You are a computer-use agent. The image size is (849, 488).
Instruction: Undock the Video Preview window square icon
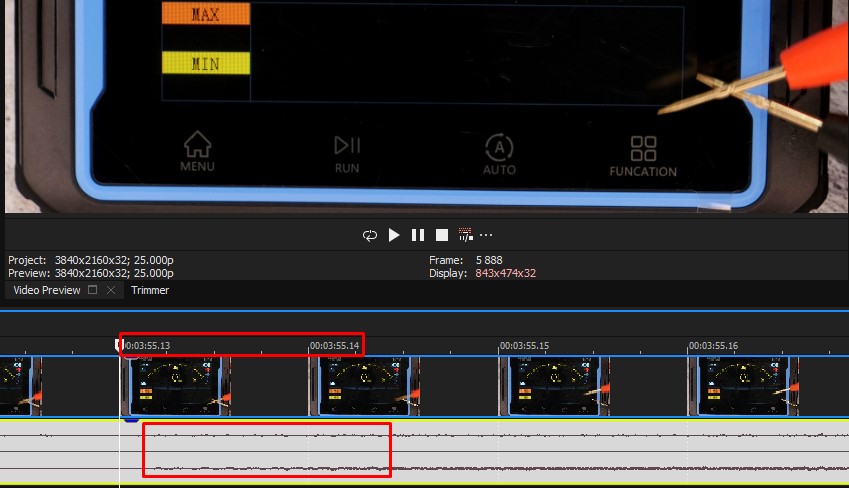click(x=93, y=290)
